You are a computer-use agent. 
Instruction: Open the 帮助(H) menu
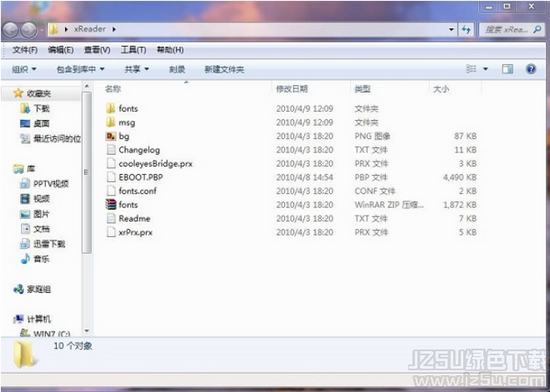170,50
